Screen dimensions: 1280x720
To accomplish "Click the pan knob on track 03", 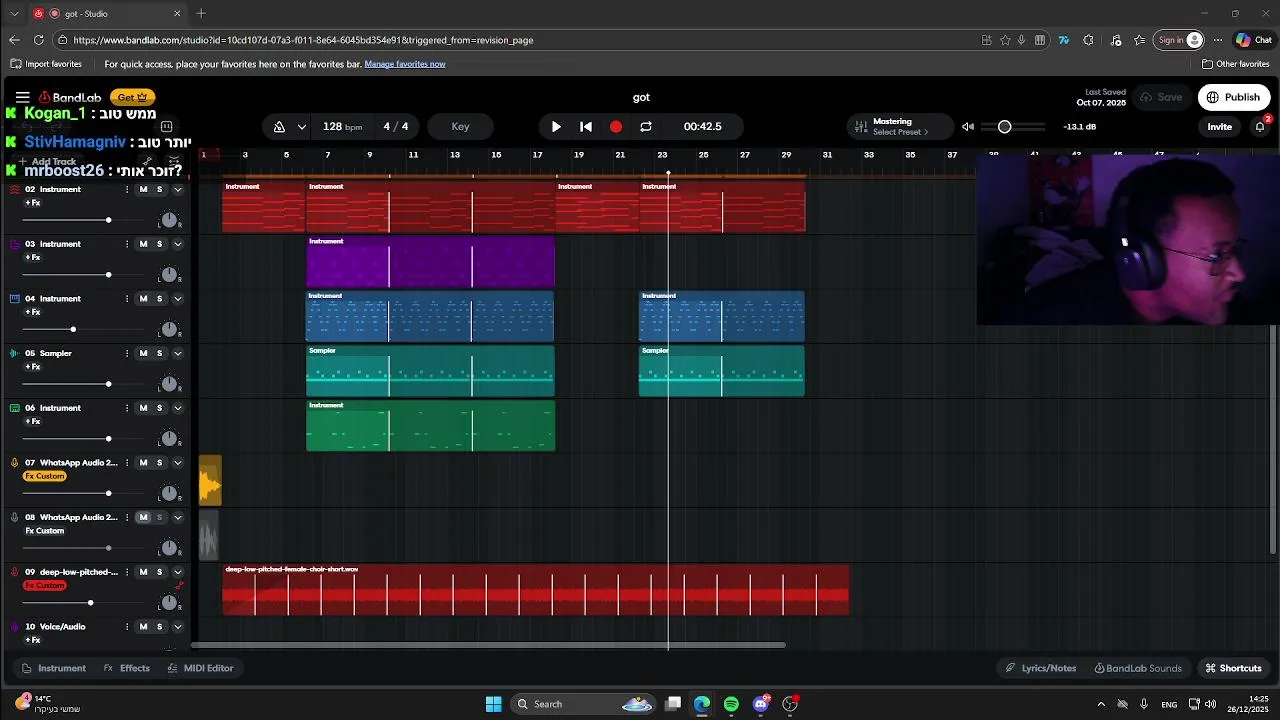I will [x=169, y=275].
